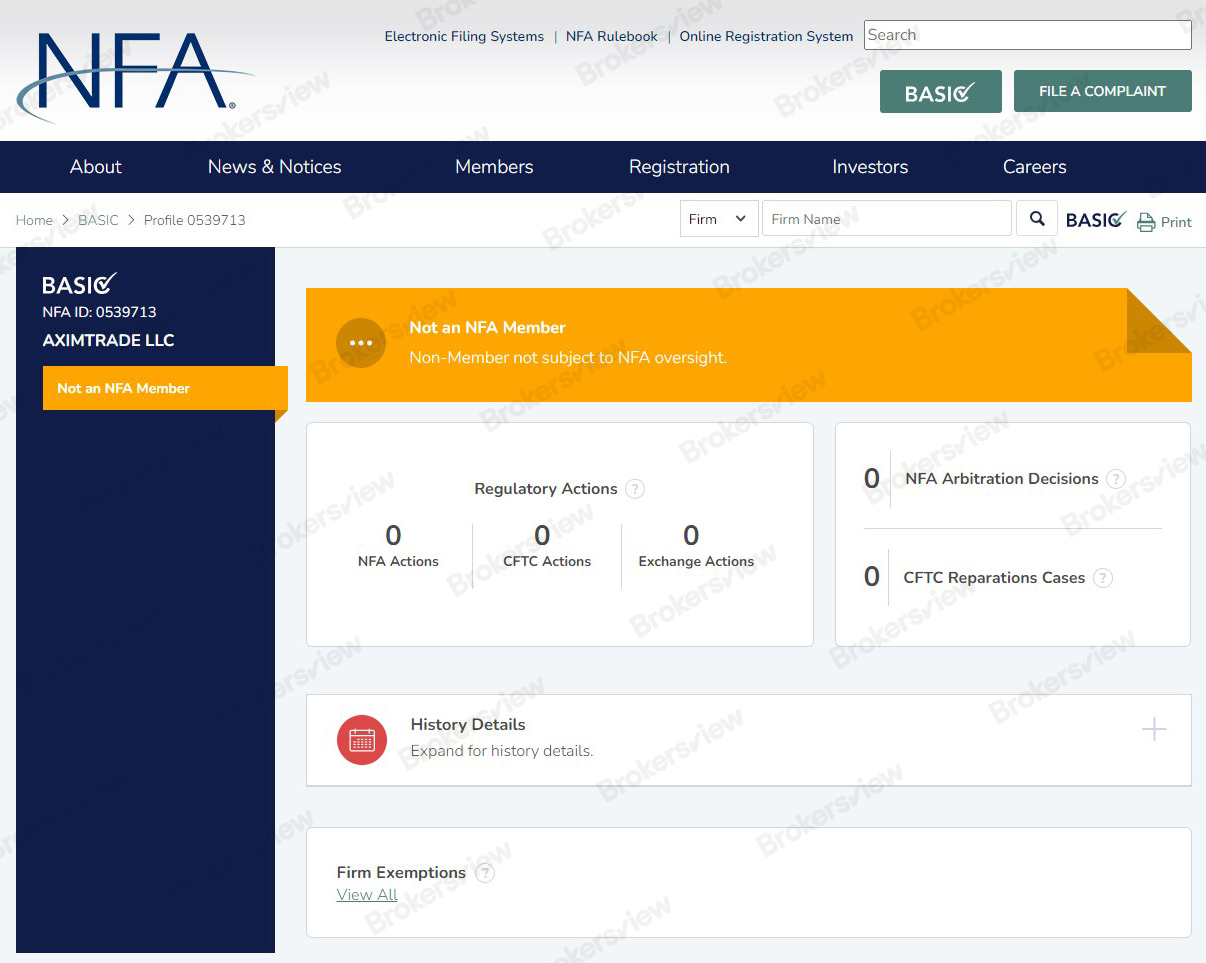Click the CFTC Reparations Cases help icon
1206x963 pixels.
(1102, 578)
